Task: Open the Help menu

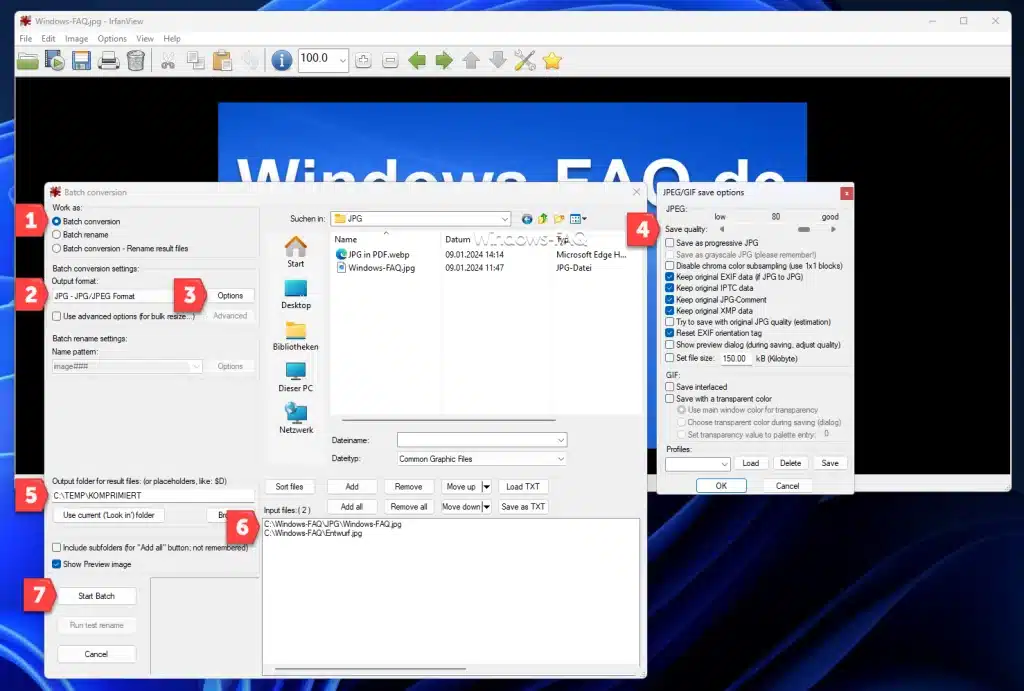Action: pos(172,39)
